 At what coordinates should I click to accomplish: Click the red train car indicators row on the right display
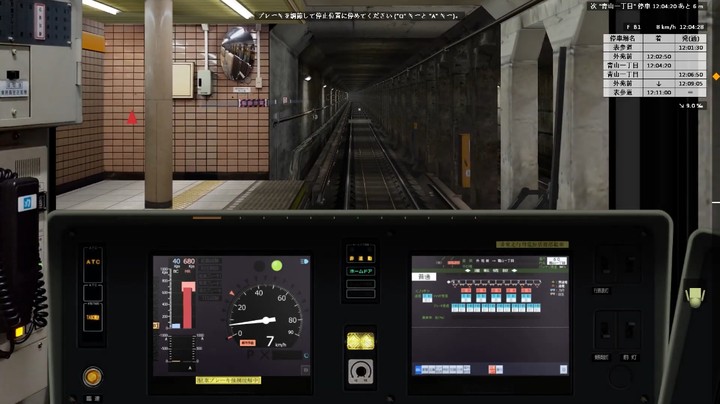click(496, 290)
